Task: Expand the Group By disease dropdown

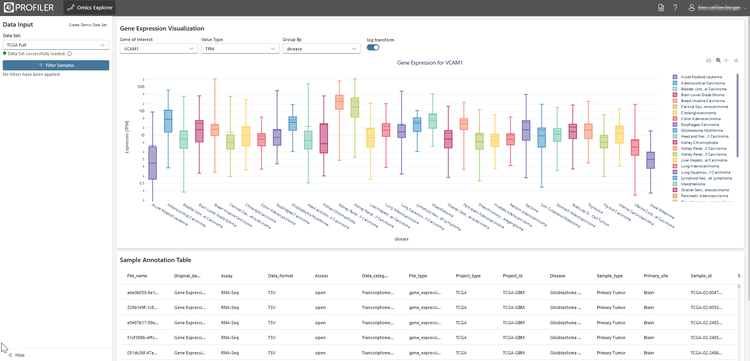Action: tap(321, 48)
